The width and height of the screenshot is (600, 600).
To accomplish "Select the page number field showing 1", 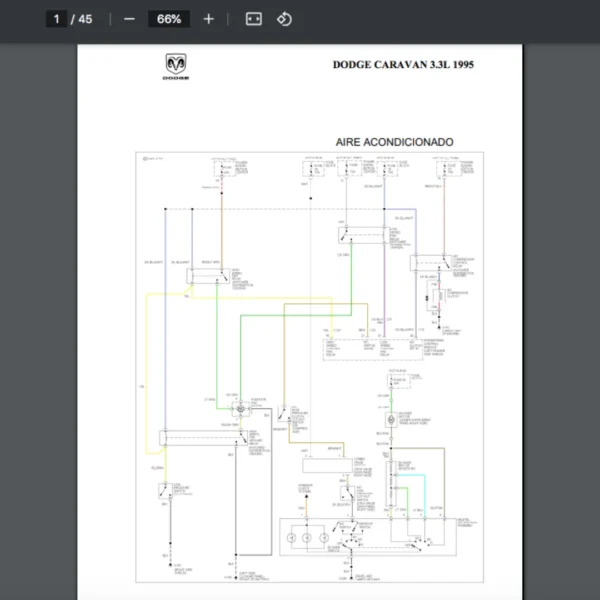I will point(56,19).
